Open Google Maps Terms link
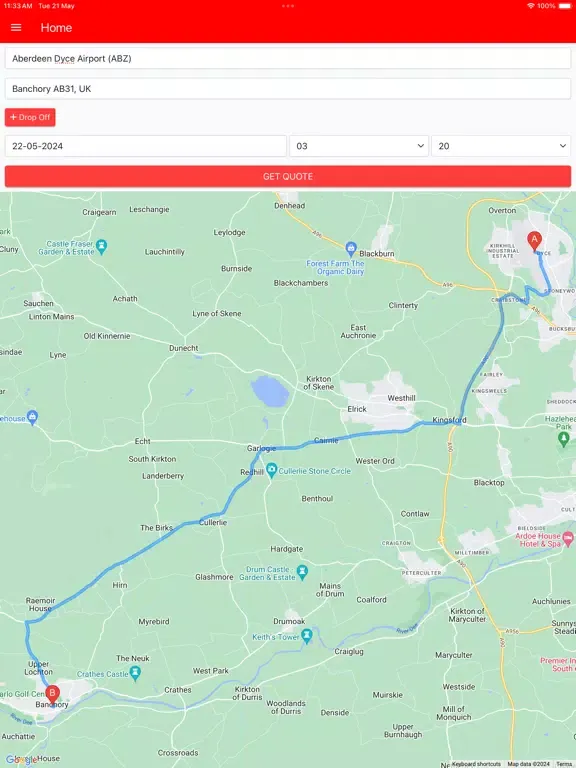 pyautogui.click(x=564, y=764)
